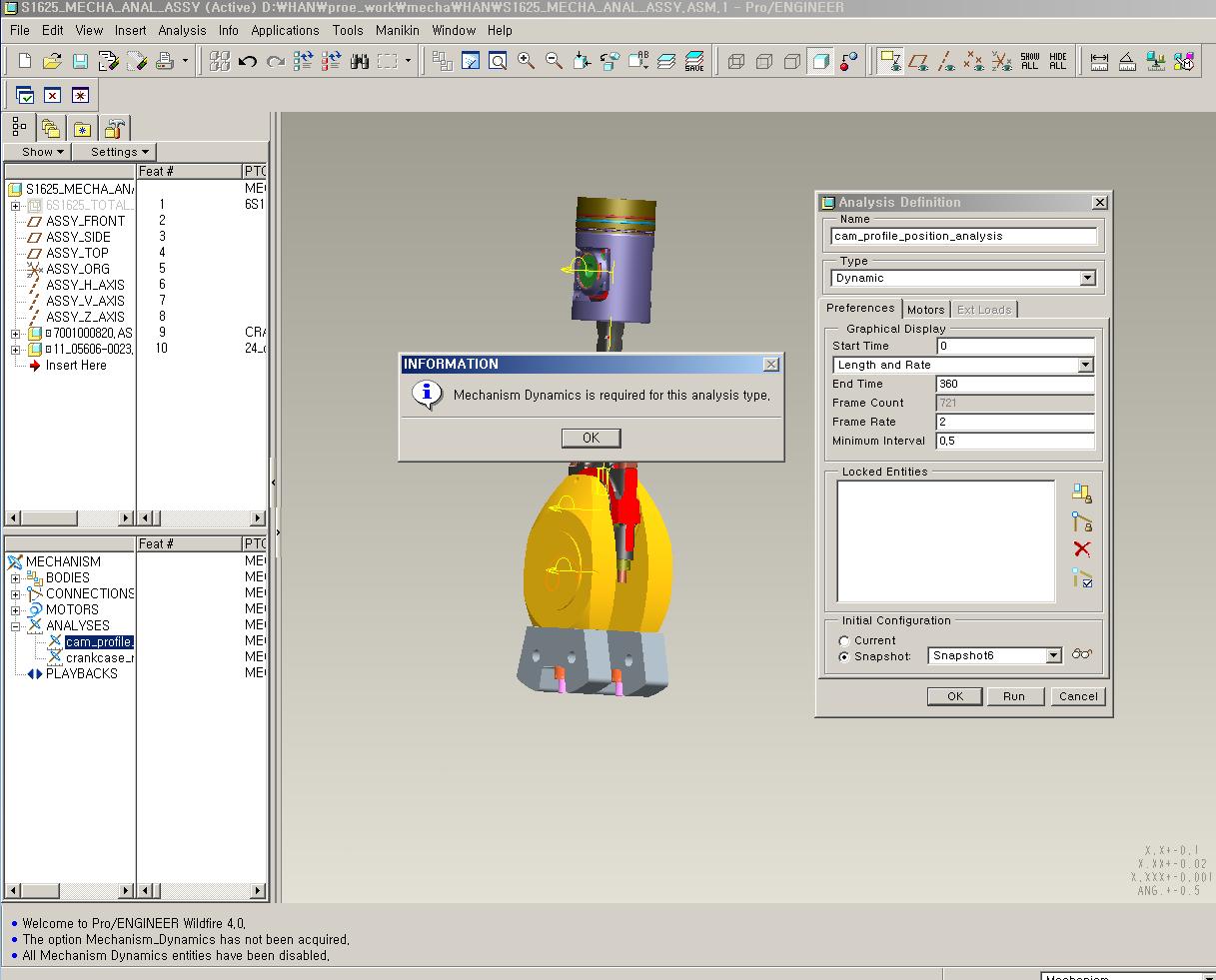
Task: Click the Zoom Out magnifier icon
Action: point(554,62)
